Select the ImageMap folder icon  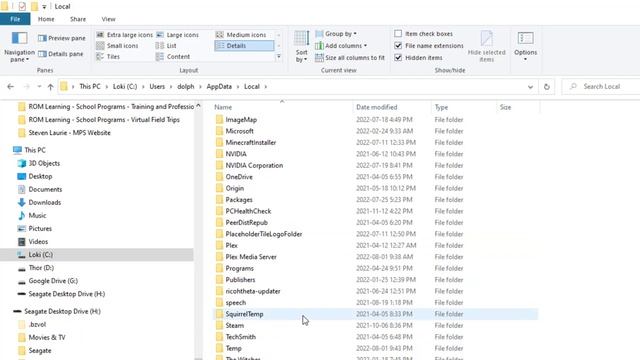tap(219, 120)
